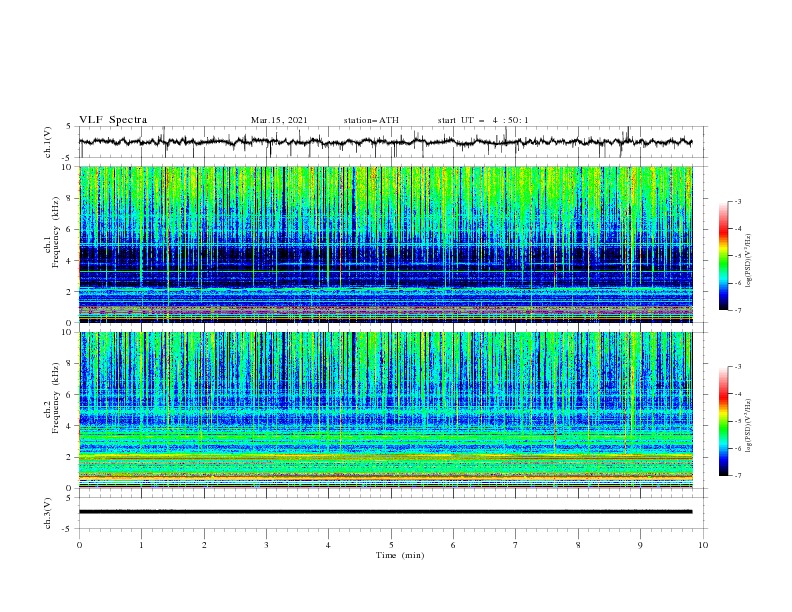Viewport: 792px width, 612px height.
Task: Click the time axis tick label '3'
Action: tap(266, 545)
